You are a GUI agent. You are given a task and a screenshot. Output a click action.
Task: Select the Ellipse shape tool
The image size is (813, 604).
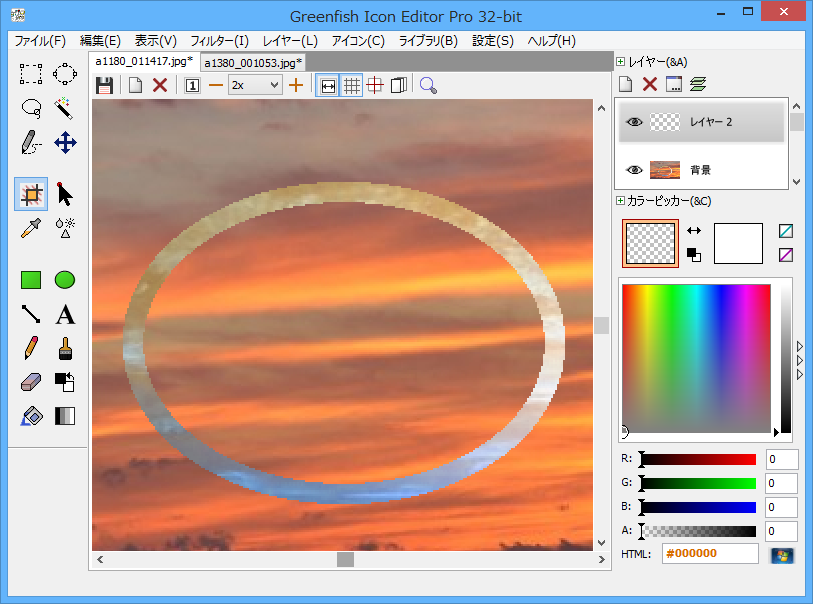coord(65,280)
